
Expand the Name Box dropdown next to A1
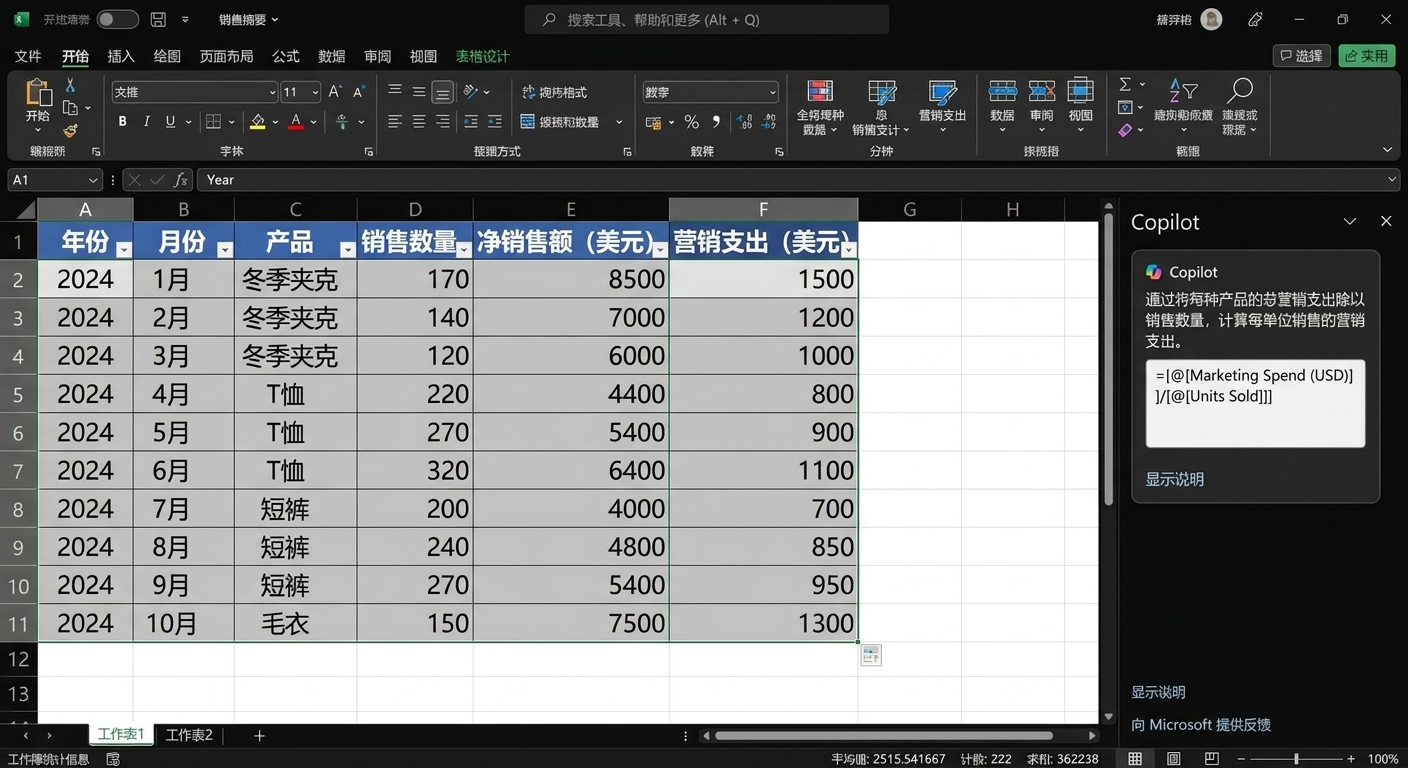click(x=93, y=180)
